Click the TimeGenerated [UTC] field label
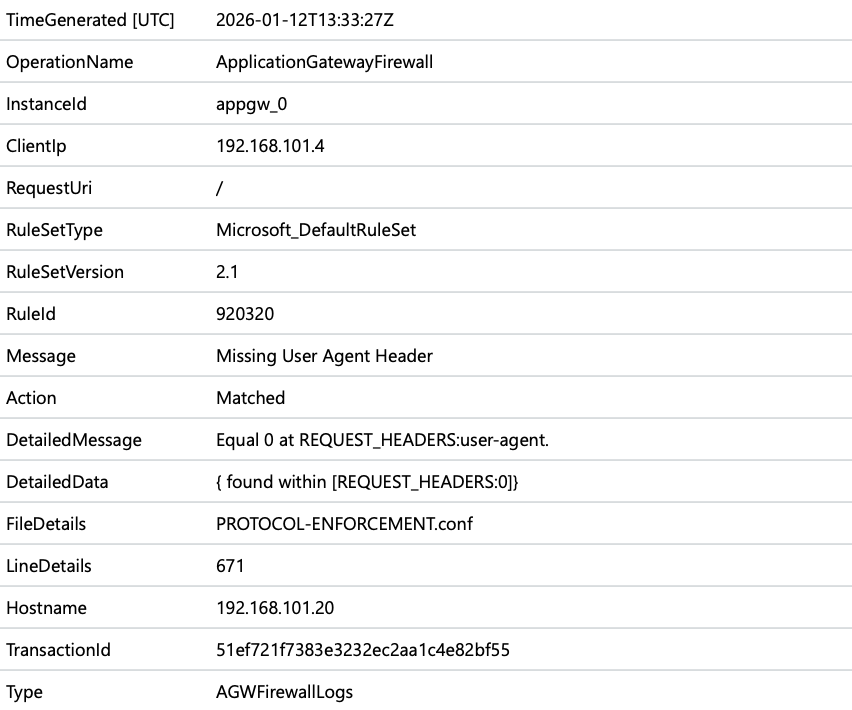 [x=90, y=20]
